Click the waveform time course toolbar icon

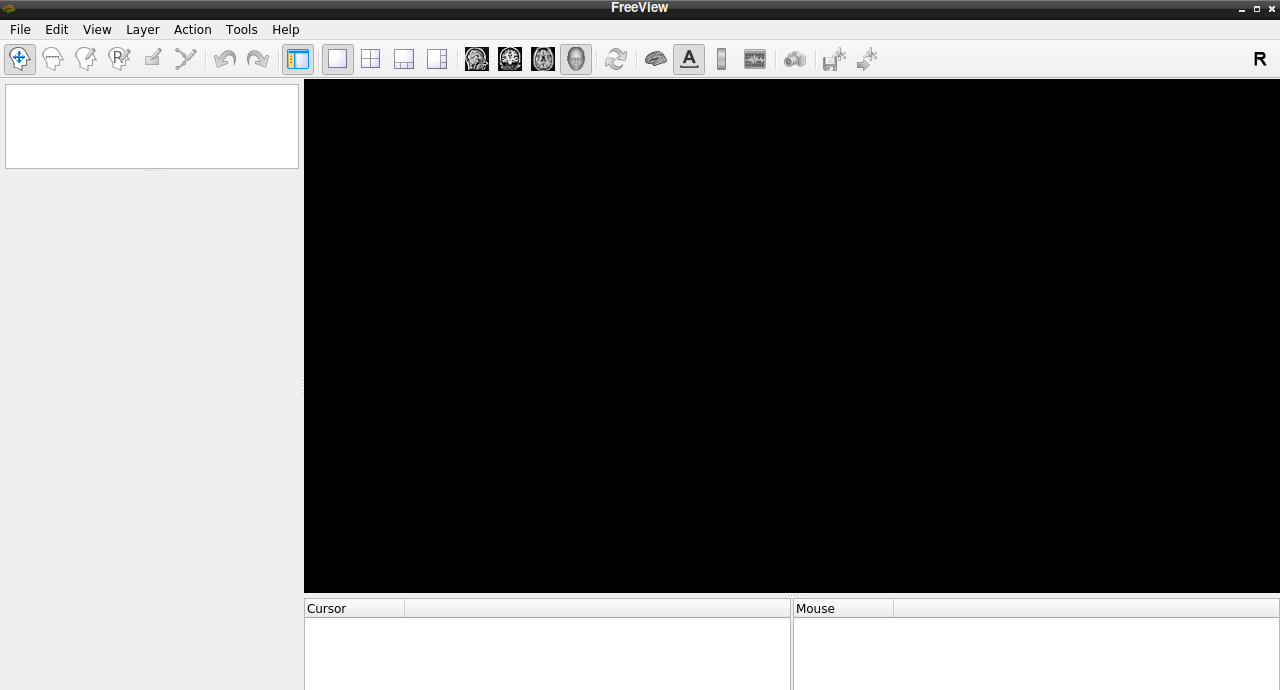(755, 60)
